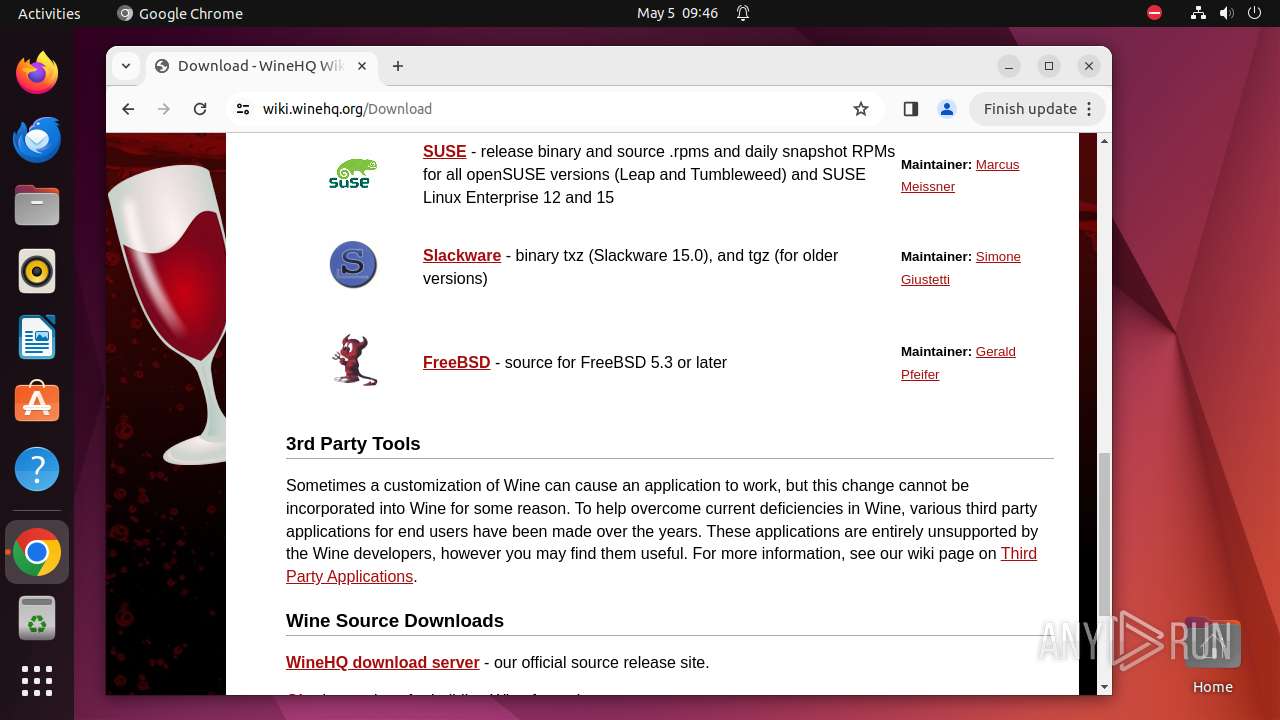Open Google Chrome app menu in top bar
The width and height of the screenshot is (1280, 720).
coord(180,13)
